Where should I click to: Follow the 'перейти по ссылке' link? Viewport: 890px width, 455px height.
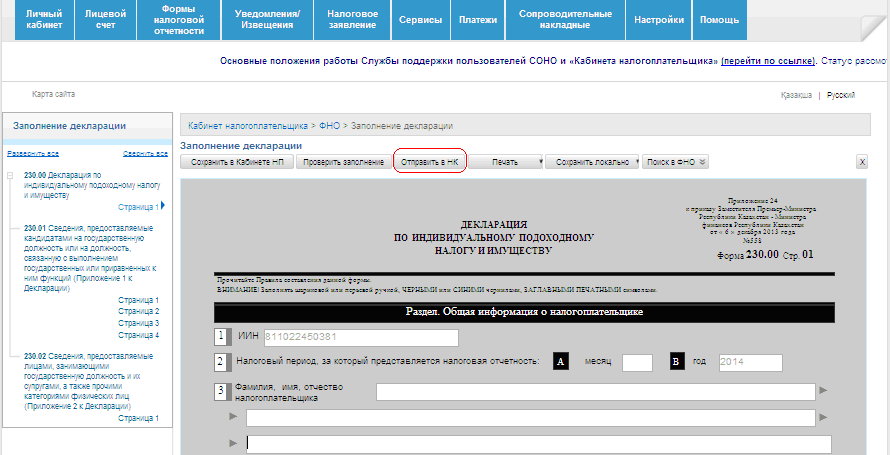tap(767, 62)
